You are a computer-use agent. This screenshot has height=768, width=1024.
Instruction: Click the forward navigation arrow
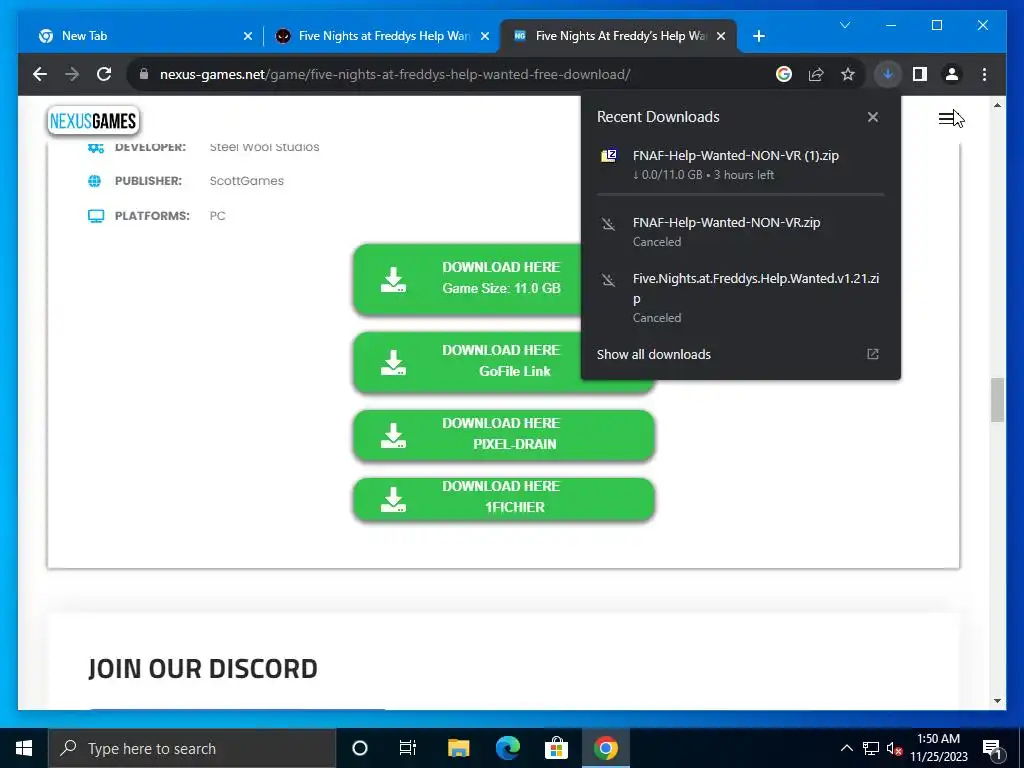72,74
